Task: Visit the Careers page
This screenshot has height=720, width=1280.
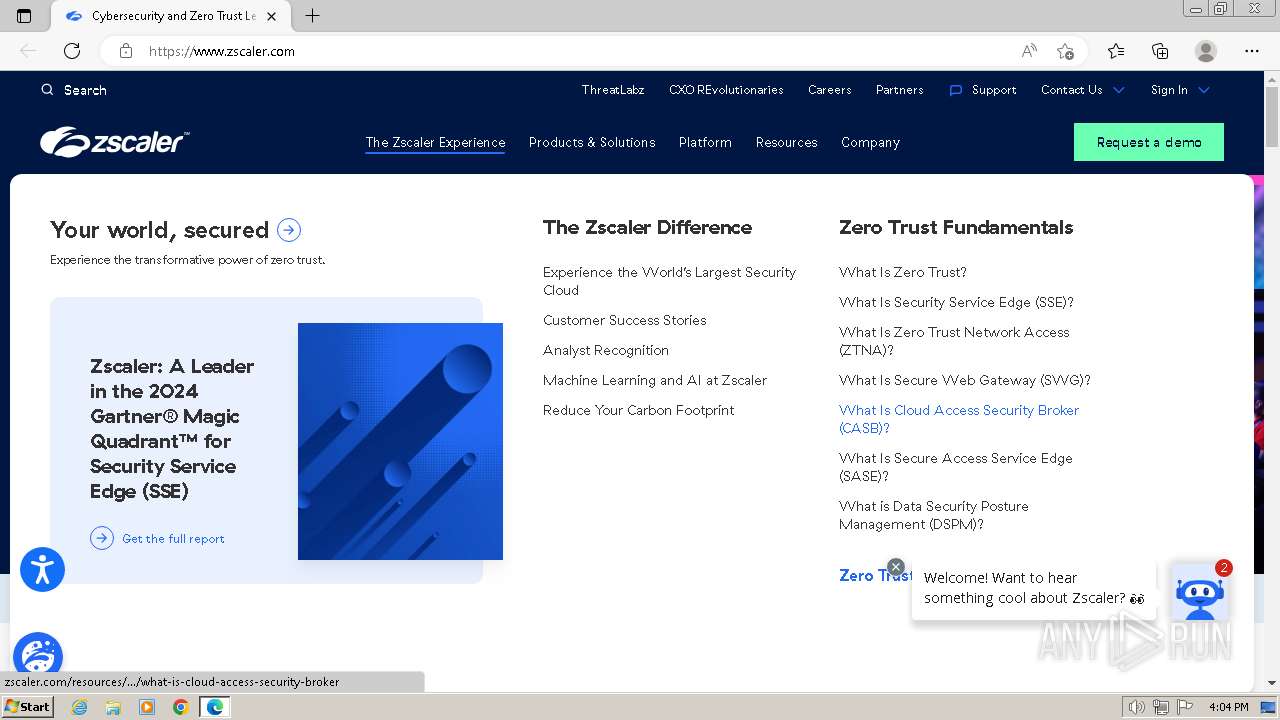Action: [830, 90]
